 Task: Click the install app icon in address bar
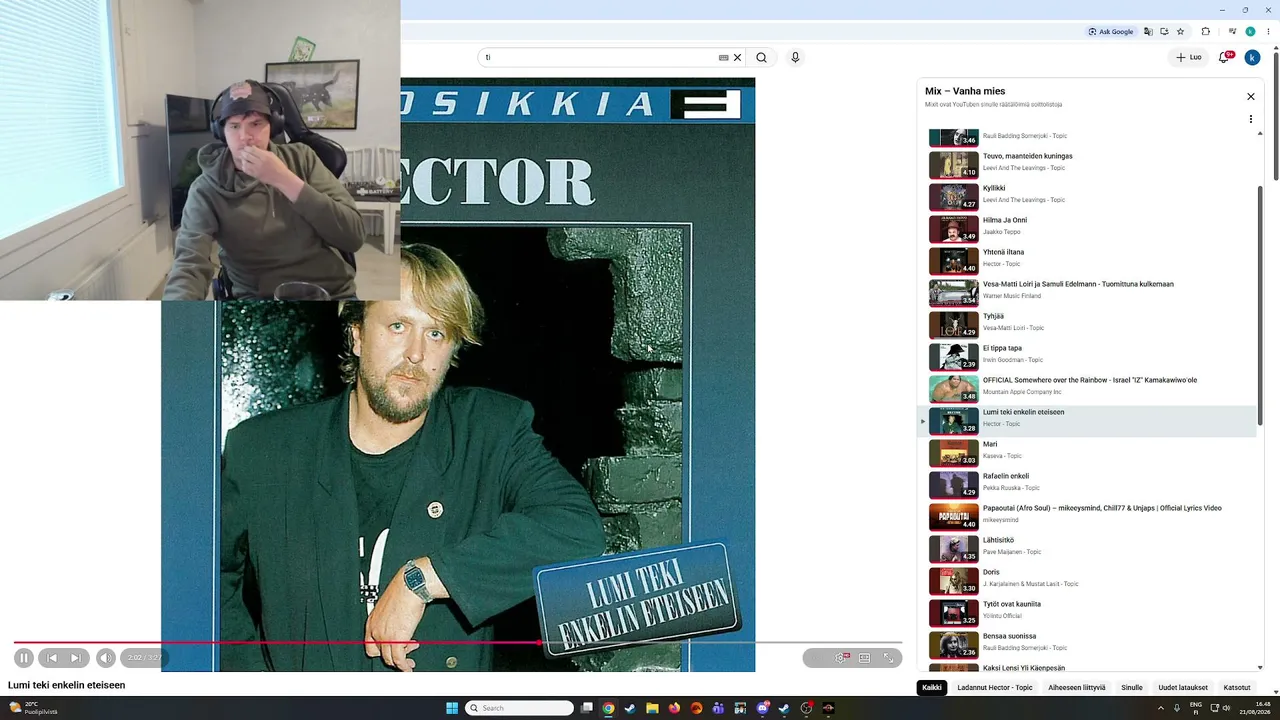1164,31
